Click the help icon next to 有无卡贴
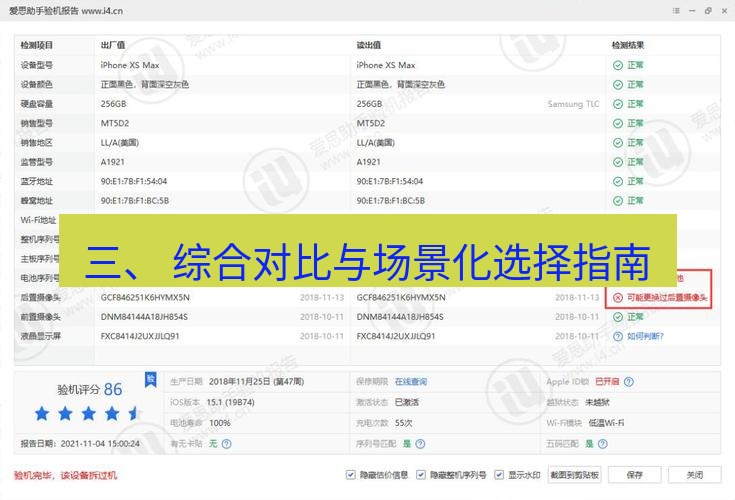The height and width of the screenshot is (500, 735). pyautogui.click(x=226, y=444)
